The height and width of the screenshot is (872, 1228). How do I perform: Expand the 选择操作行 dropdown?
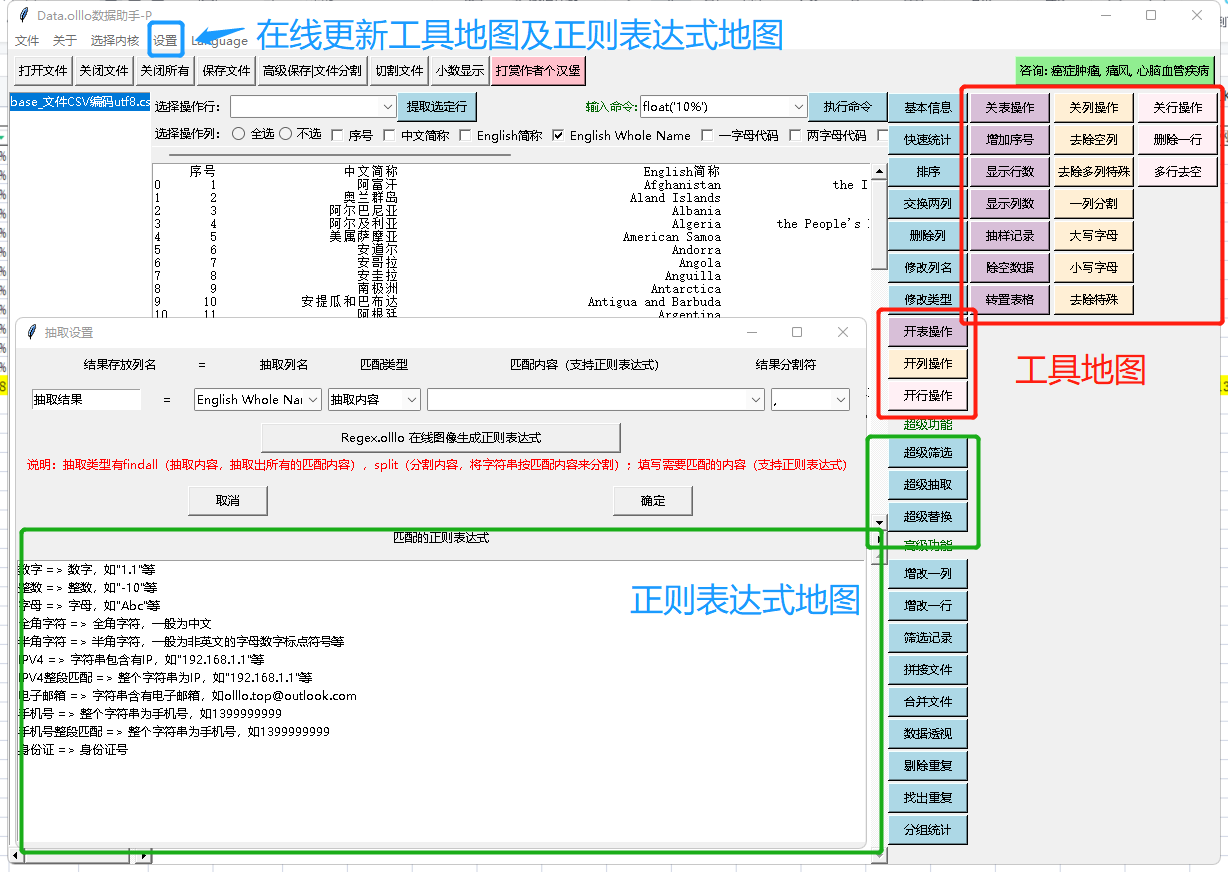(x=387, y=107)
